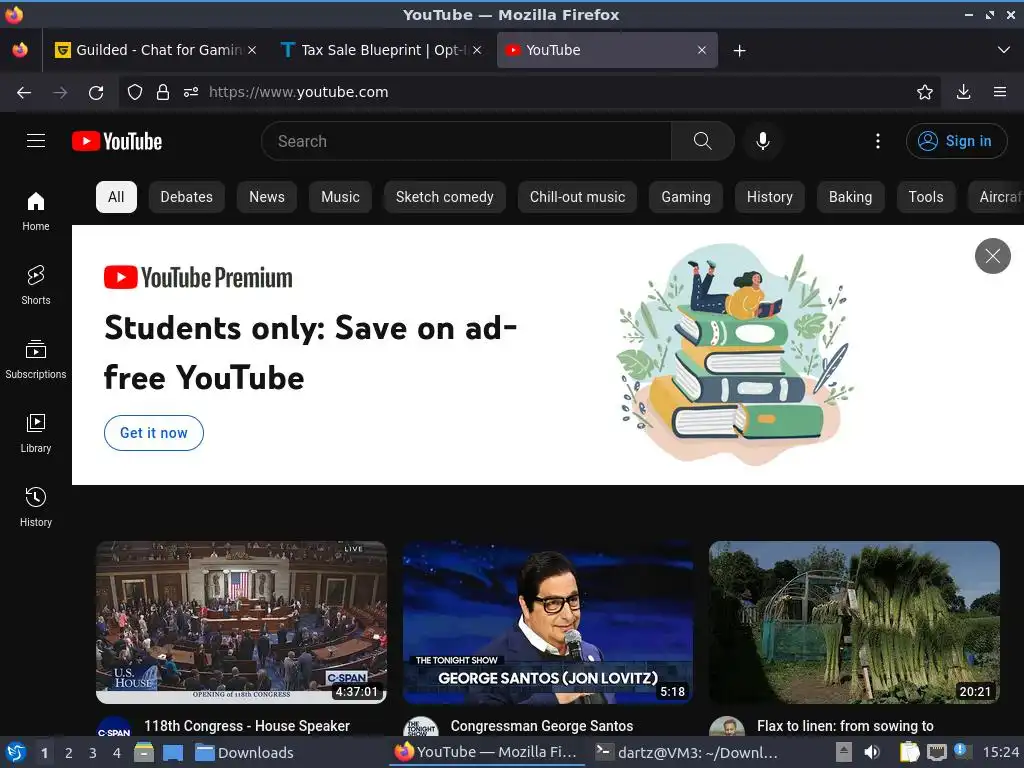1024x768 pixels.
Task: Click the C-SPAN channel avatar
Action: pyautogui.click(x=114, y=728)
